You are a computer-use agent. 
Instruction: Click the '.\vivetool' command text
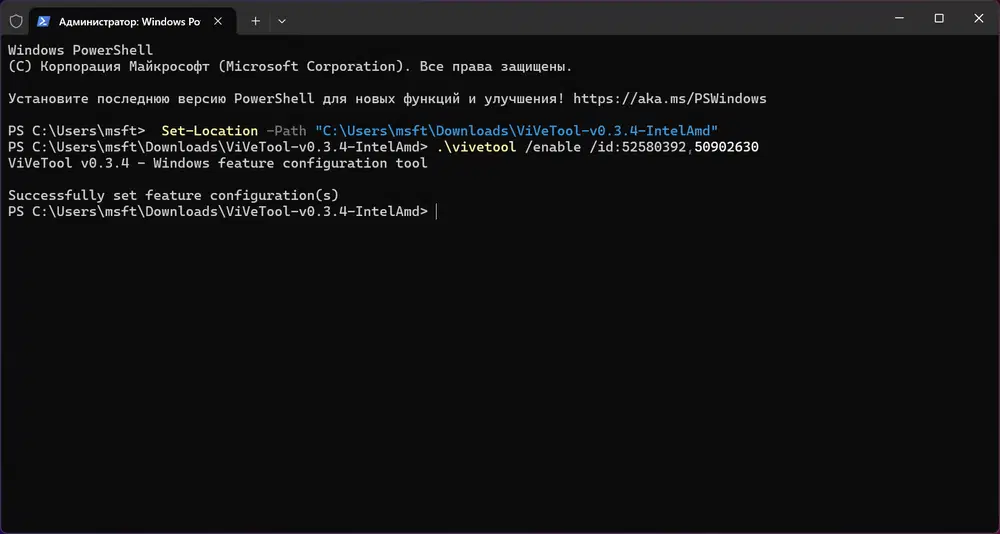(x=476, y=147)
